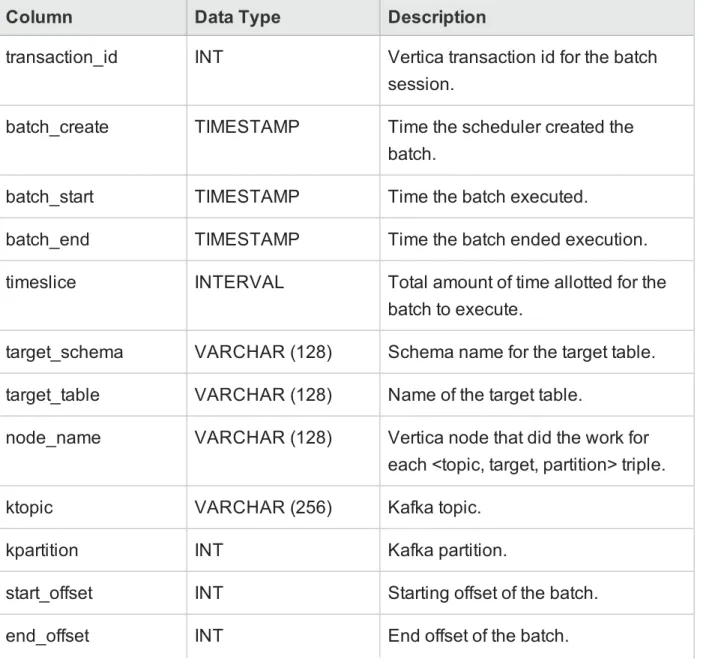Click VARCHAR (256) data type cell
Viewport: 709px width, 665px height.
point(283,507)
